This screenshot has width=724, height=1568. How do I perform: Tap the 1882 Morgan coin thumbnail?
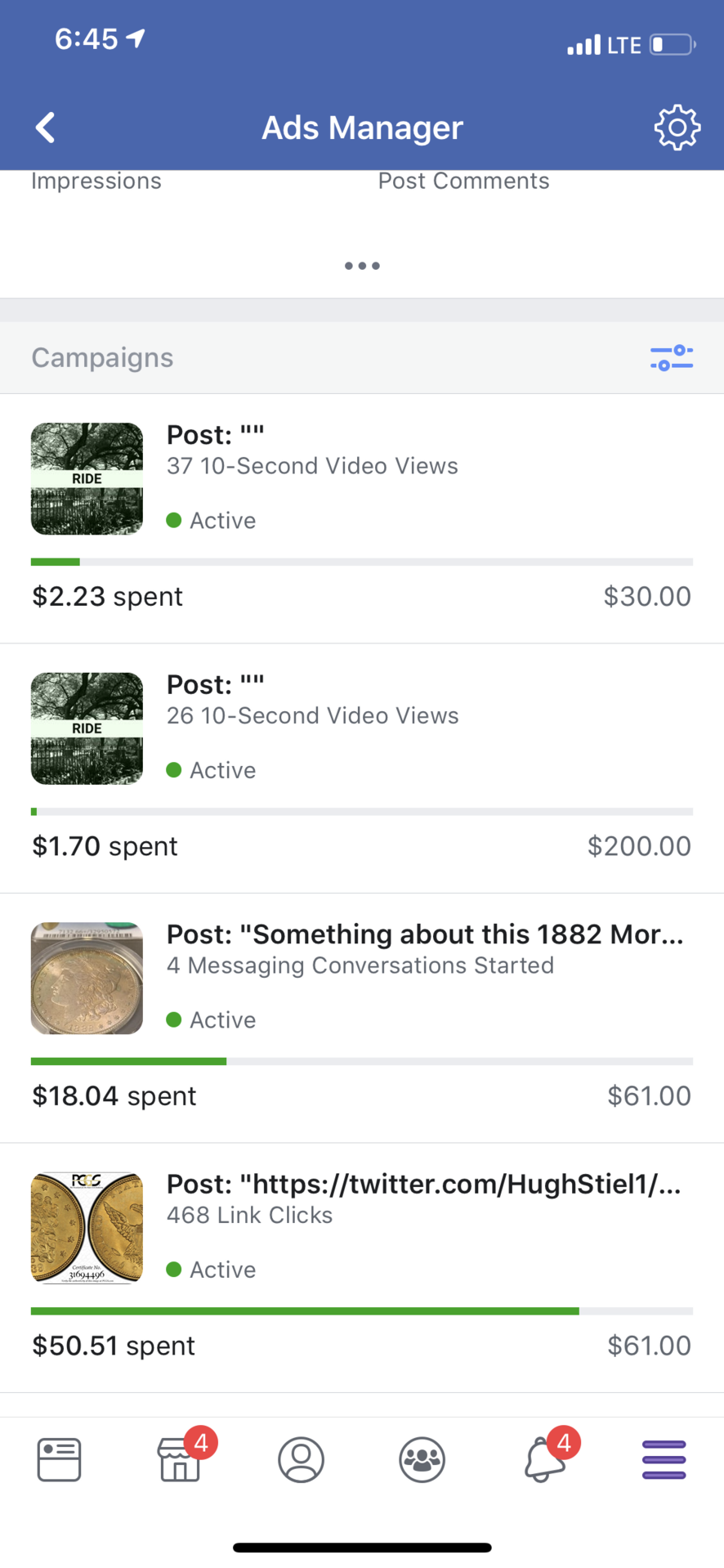click(x=87, y=979)
